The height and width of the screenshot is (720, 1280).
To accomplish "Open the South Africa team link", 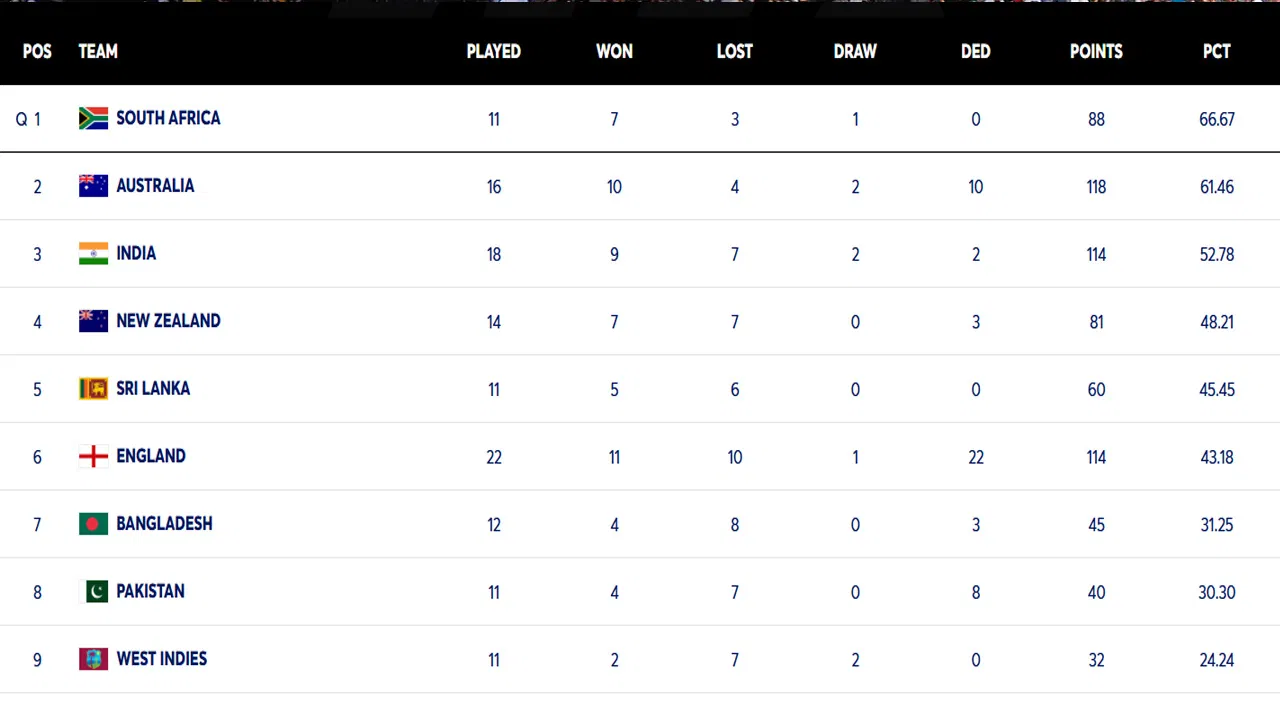I will (x=168, y=118).
